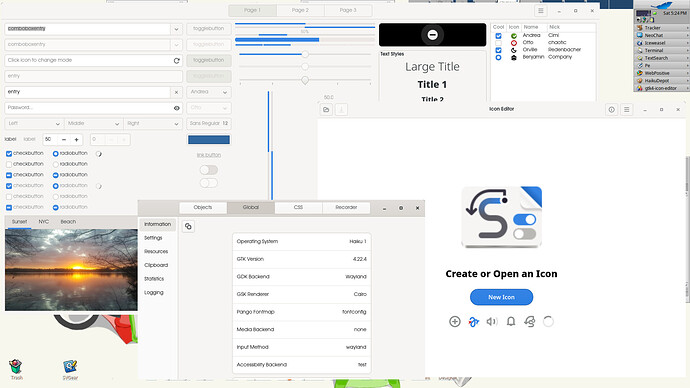The width and height of the screenshot is (690, 388).
Task: Click the Nick column header
Action: pos(554,27)
